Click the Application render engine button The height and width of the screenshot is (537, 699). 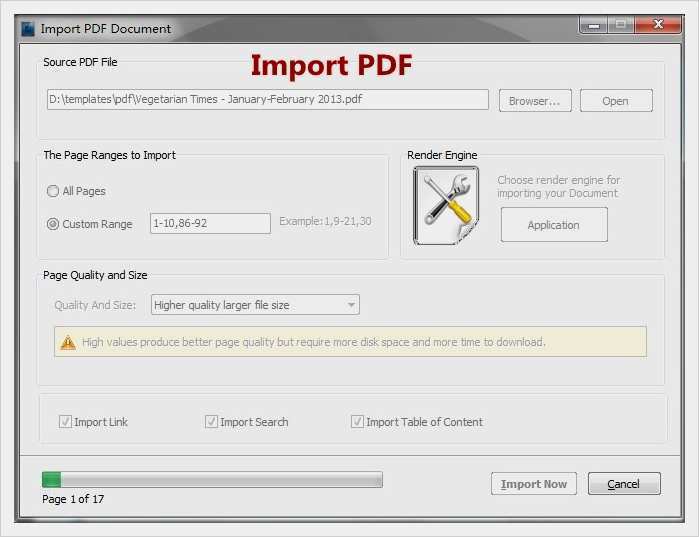554,225
